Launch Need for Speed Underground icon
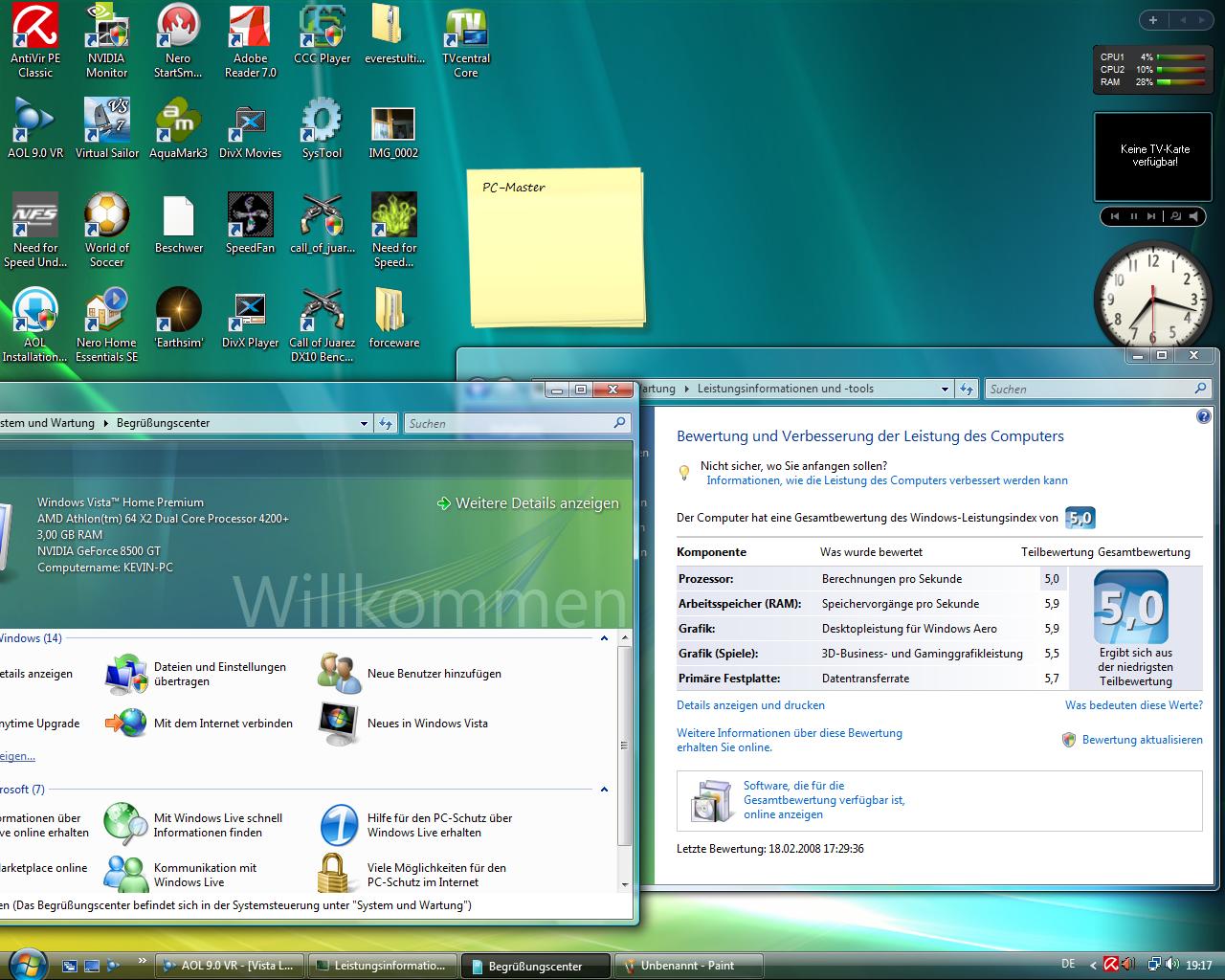Image resolution: width=1225 pixels, height=980 pixels. [x=35, y=230]
